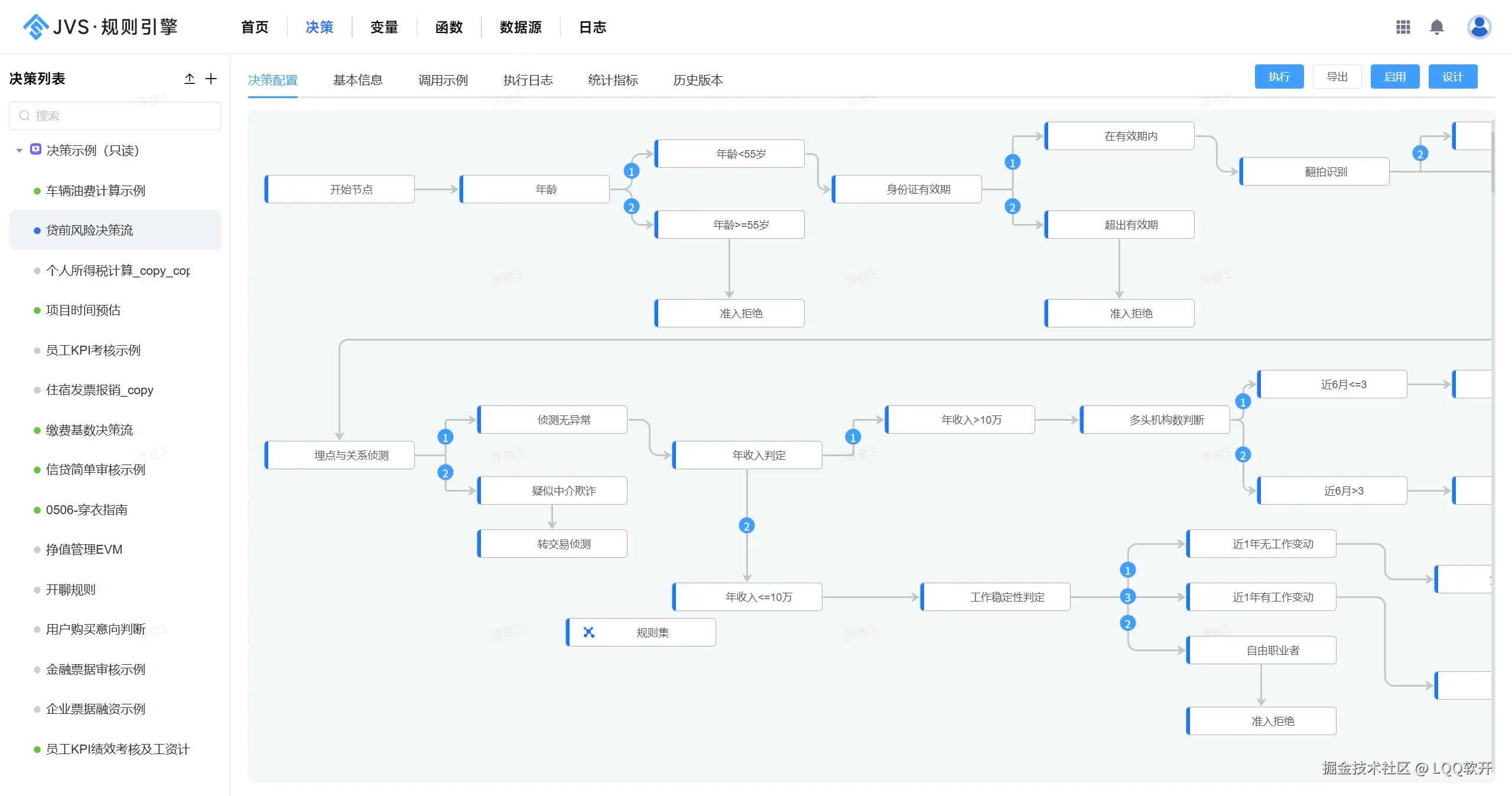Select 车辆油费计算示例 in decision list
Screen dimensions: 1512x796
click(x=96, y=191)
